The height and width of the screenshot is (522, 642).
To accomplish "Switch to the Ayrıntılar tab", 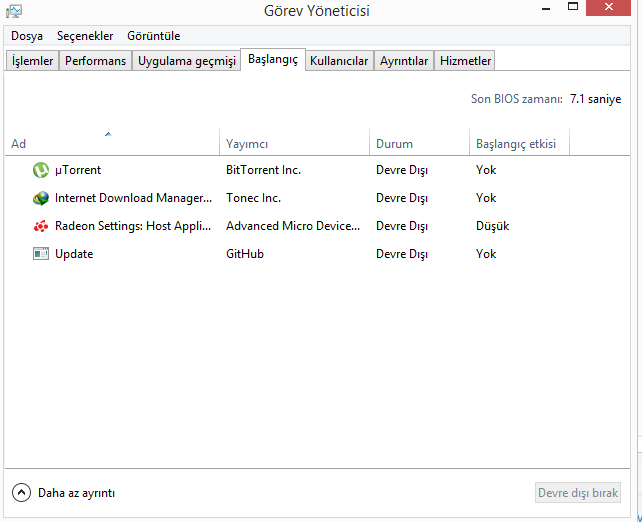I will coord(404,61).
